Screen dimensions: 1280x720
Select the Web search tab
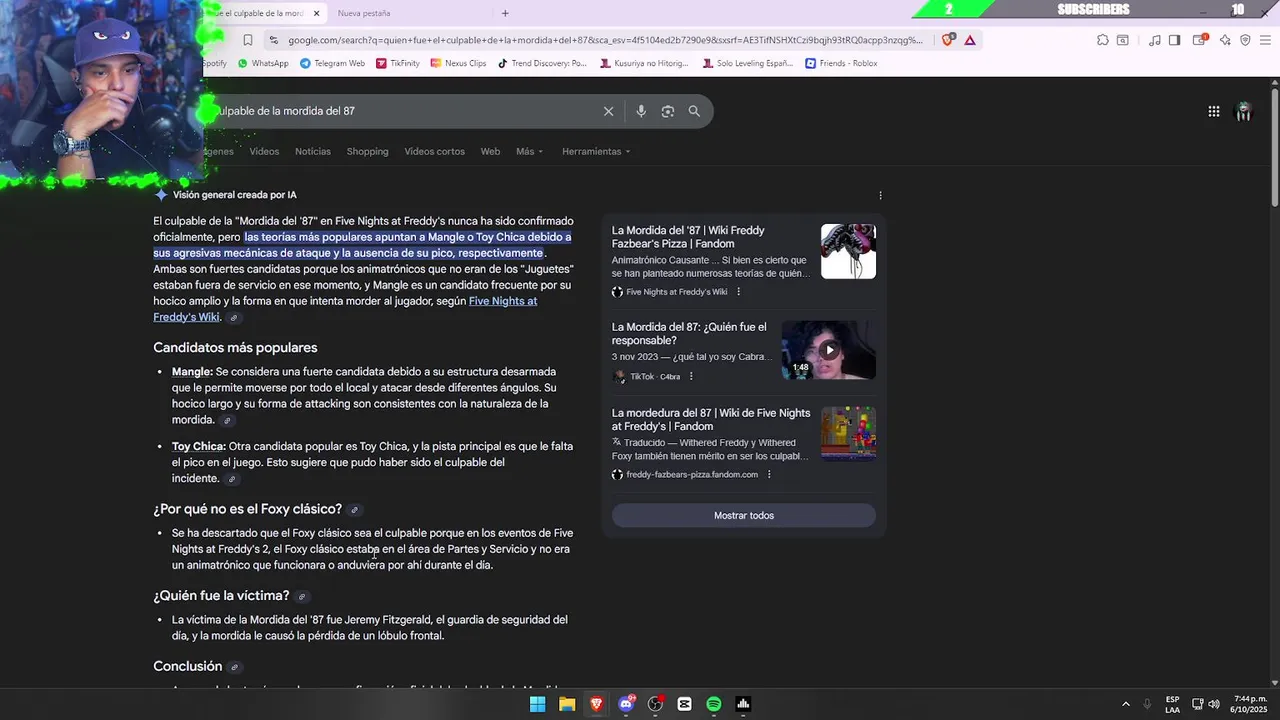[x=490, y=152]
